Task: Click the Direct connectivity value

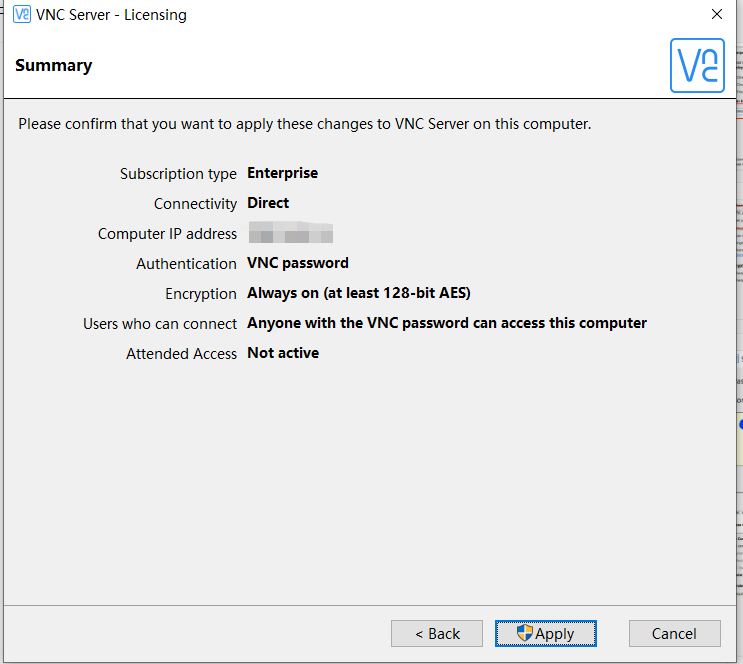Action: (268, 203)
